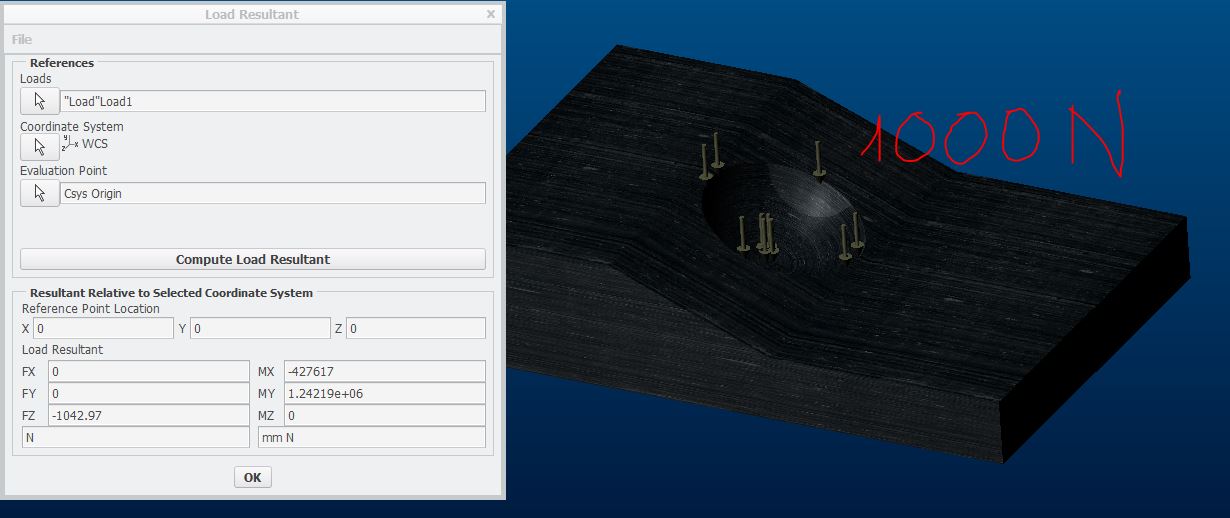1230x518 pixels.
Task: Click the MX field showing -427617
Action: click(385, 371)
